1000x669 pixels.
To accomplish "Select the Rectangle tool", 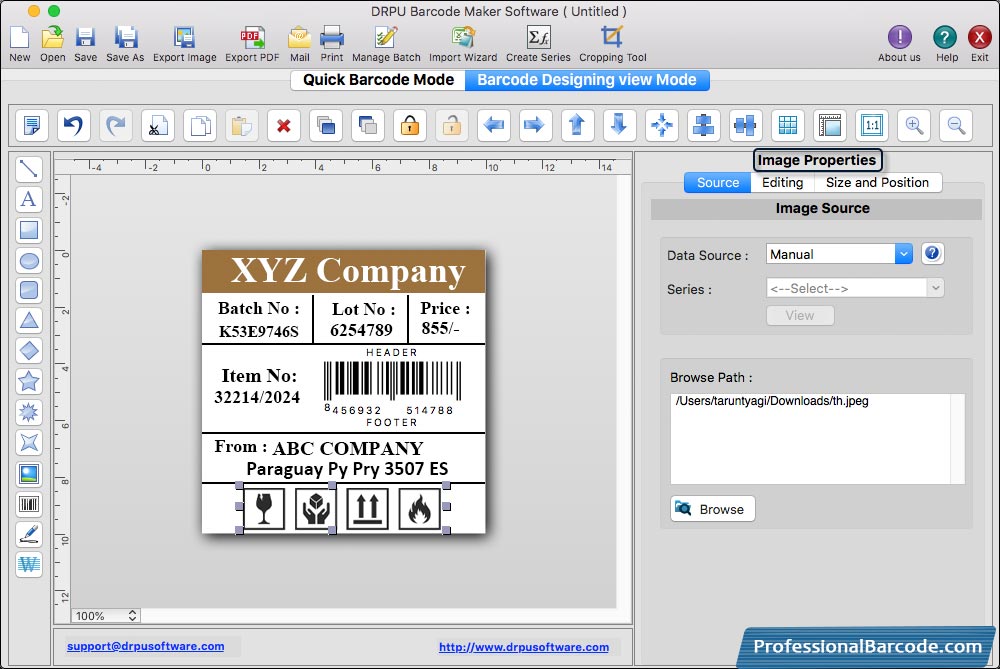I will click(x=29, y=230).
